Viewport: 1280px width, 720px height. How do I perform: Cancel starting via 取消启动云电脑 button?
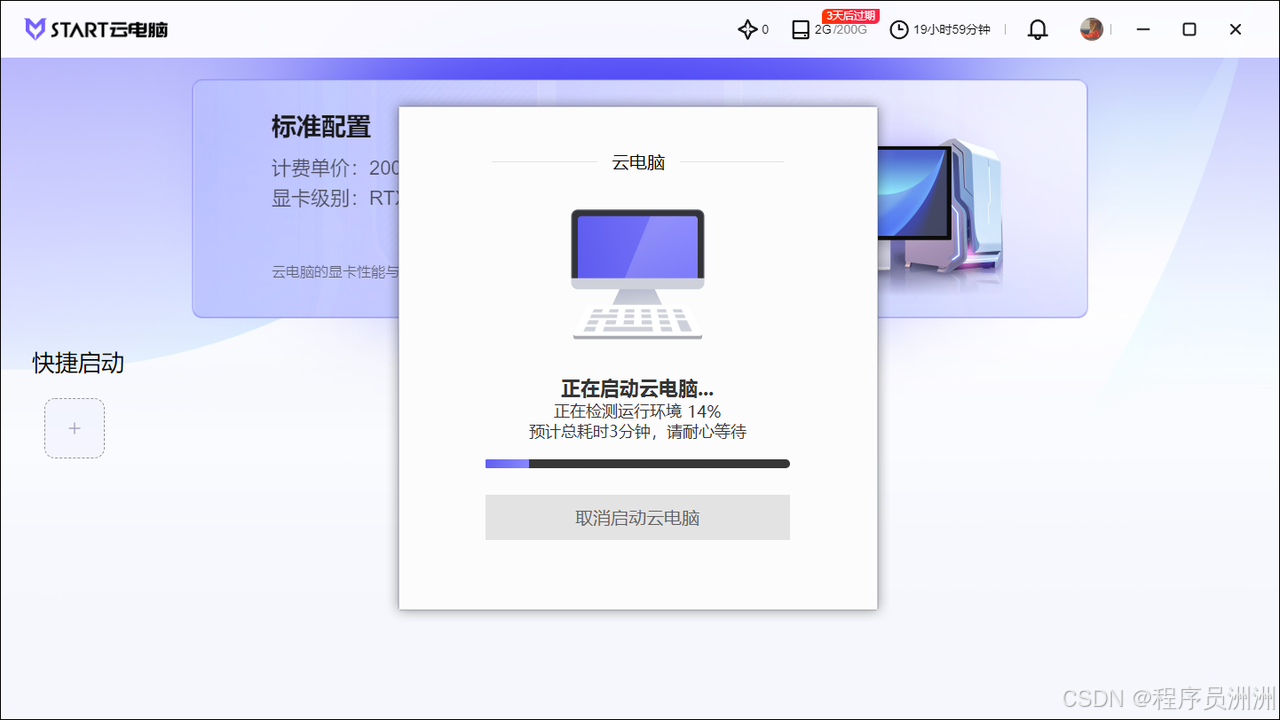[637, 517]
